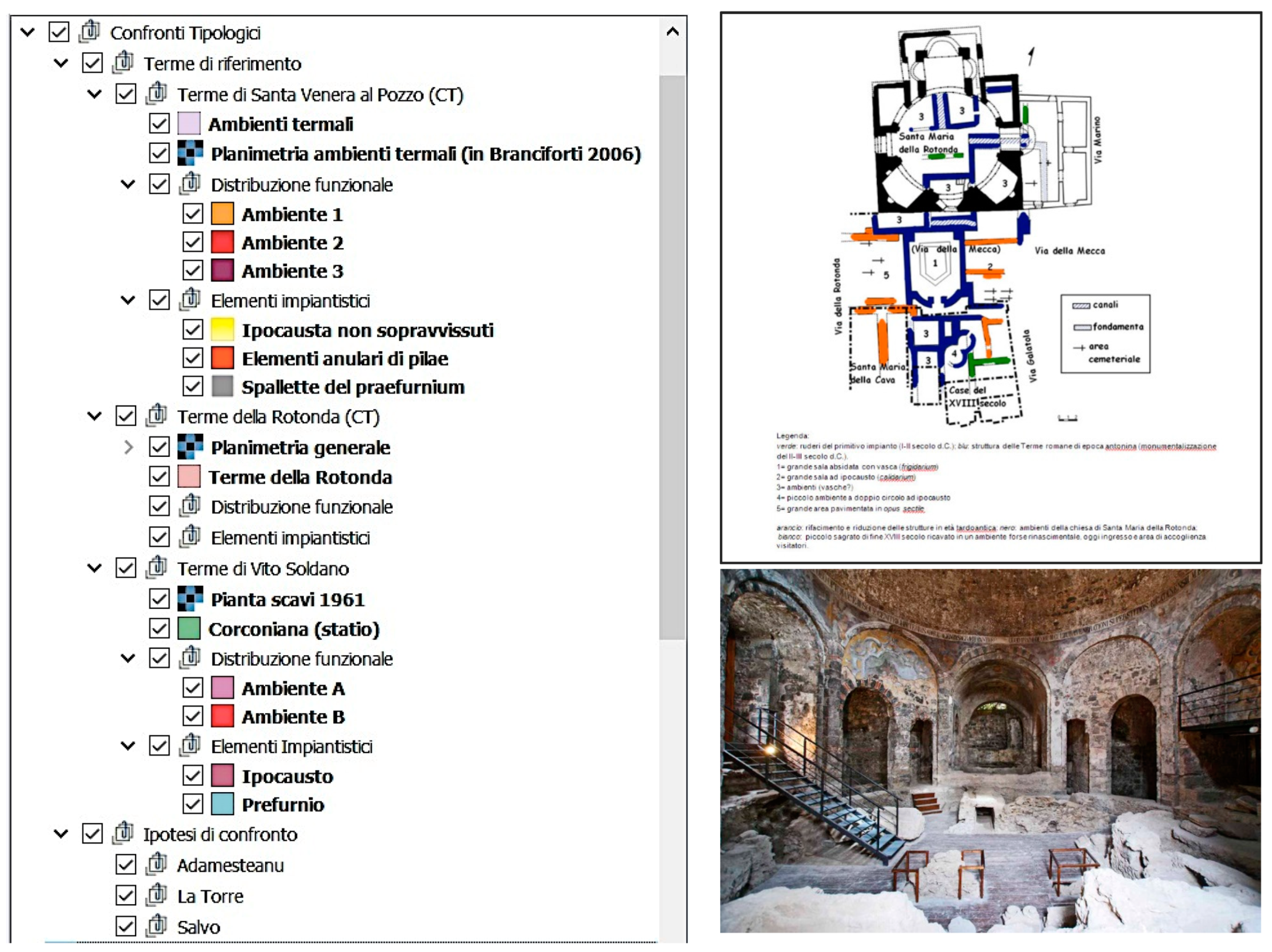Click the layer panel vertical scrollbar thumb
The width and height of the screenshot is (1272, 952).
pos(672,357)
